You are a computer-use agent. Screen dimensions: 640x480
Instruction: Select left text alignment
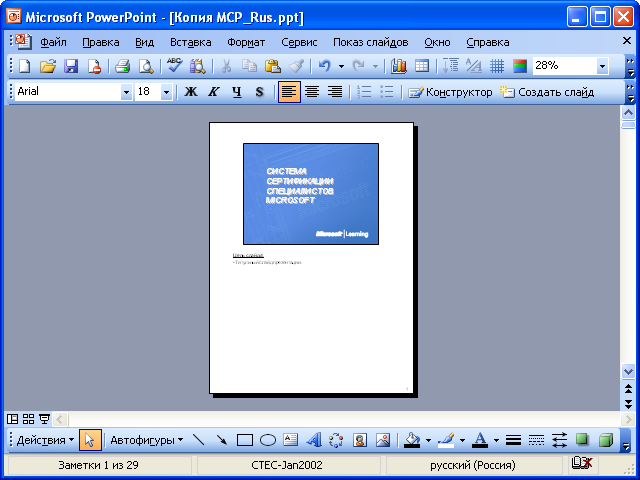click(289, 92)
